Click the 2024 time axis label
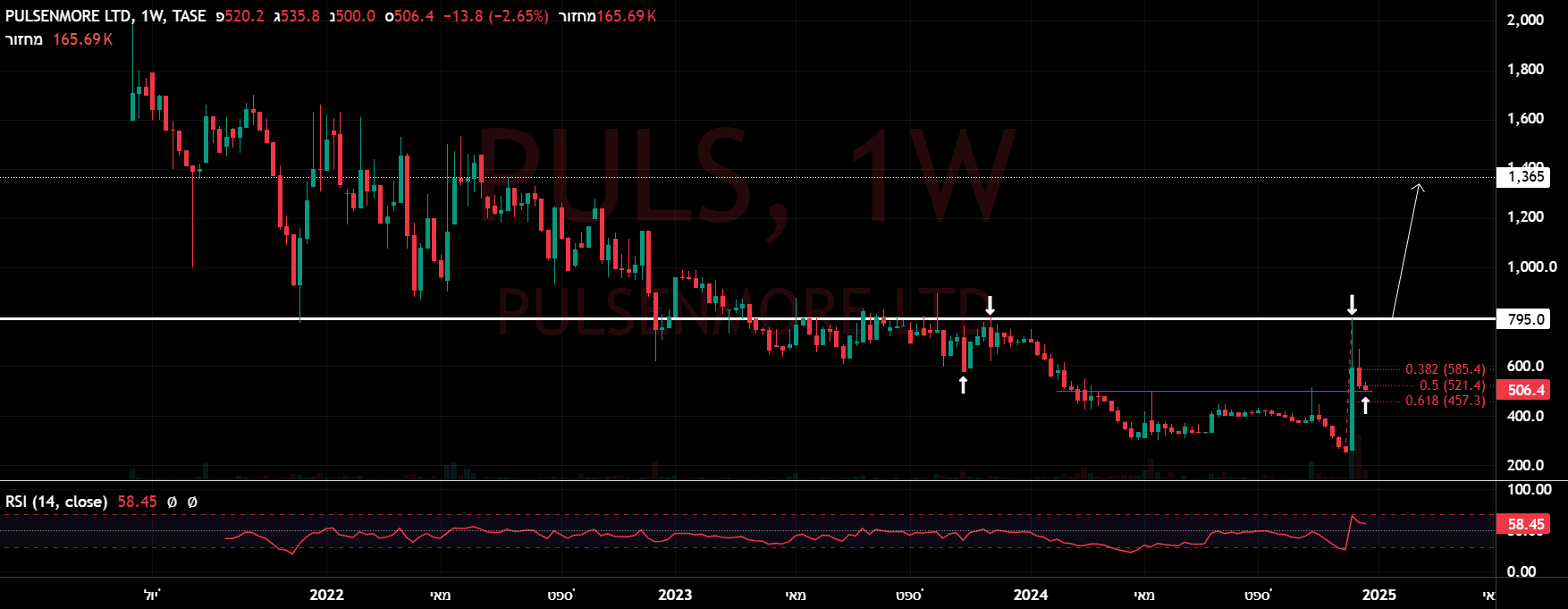The width and height of the screenshot is (1568, 609). coord(1031,595)
